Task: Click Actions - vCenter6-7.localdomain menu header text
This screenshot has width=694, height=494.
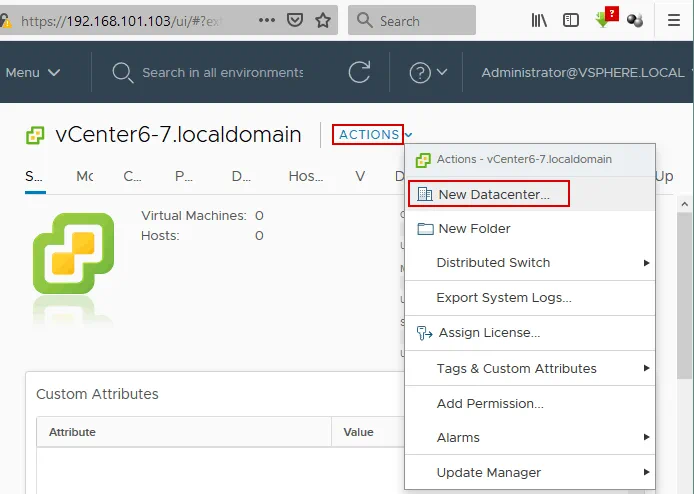Action: [x=524, y=159]
